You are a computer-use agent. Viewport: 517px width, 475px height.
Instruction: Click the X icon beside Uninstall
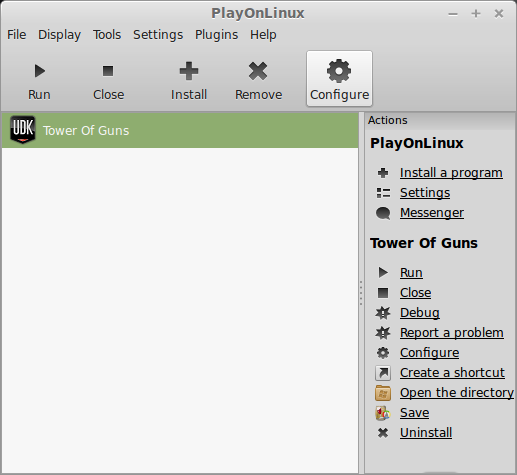pyautogui.click(x=383, y=433)
